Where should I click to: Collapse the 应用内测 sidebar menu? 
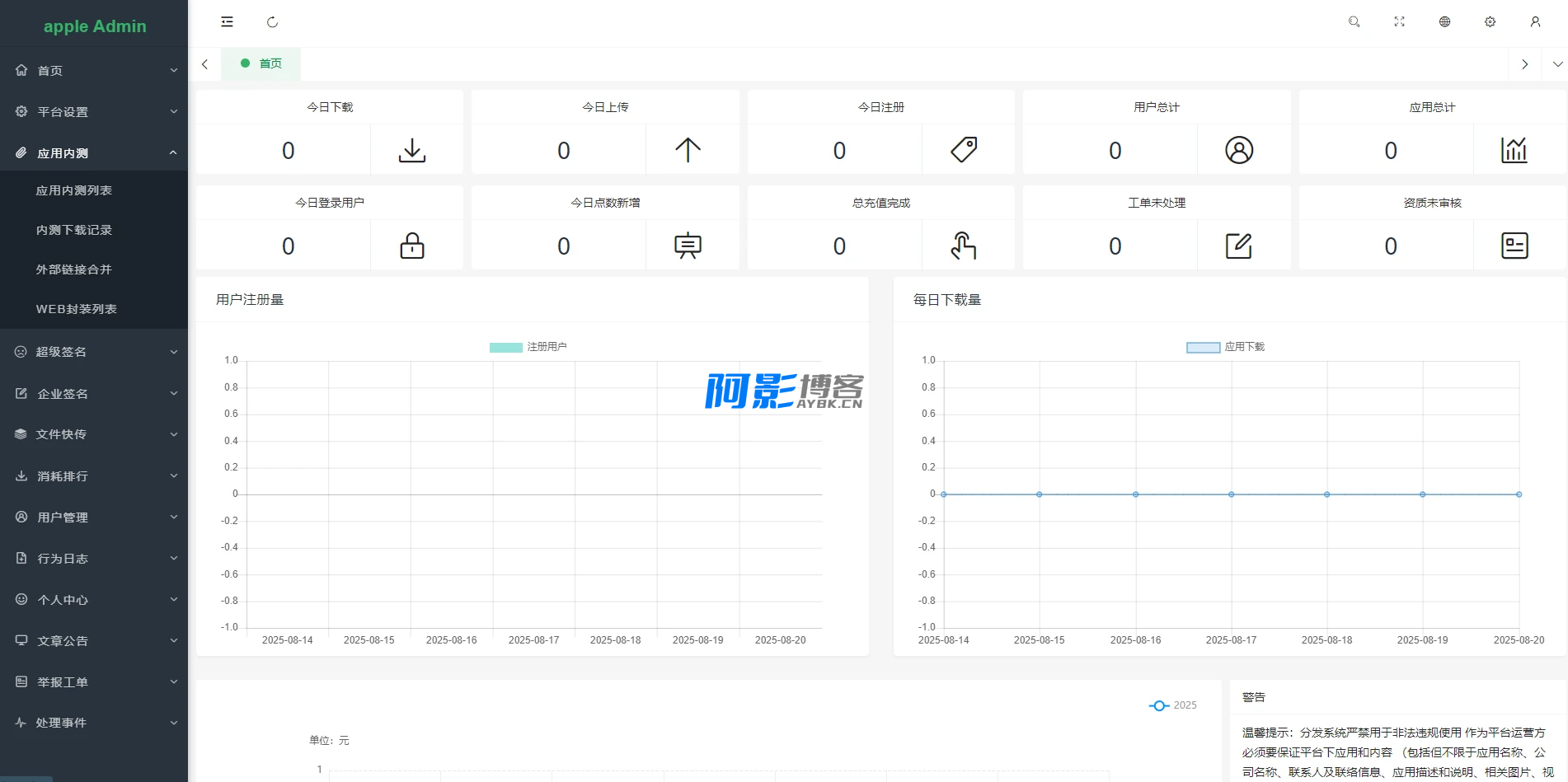click(94, 153)
